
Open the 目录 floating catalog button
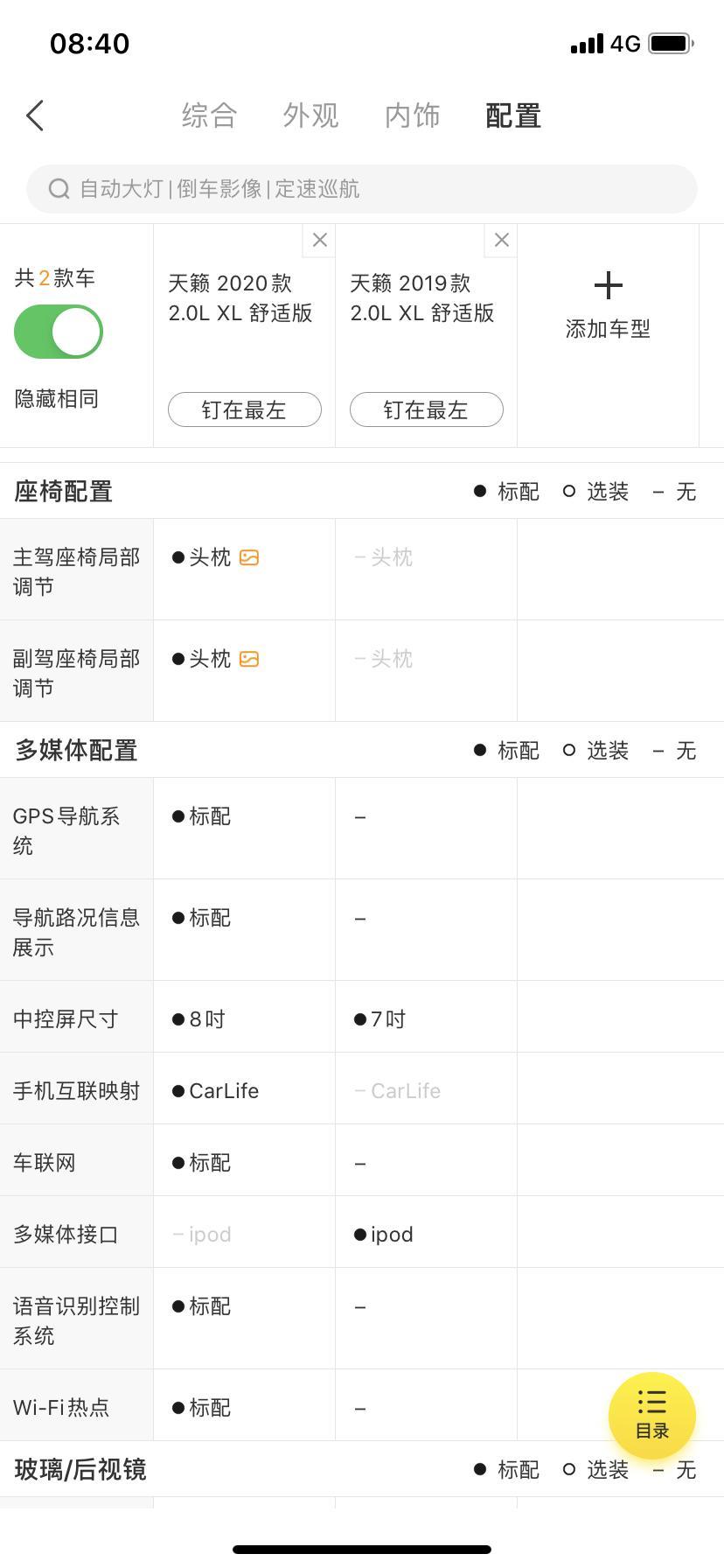coord(652,1415)
